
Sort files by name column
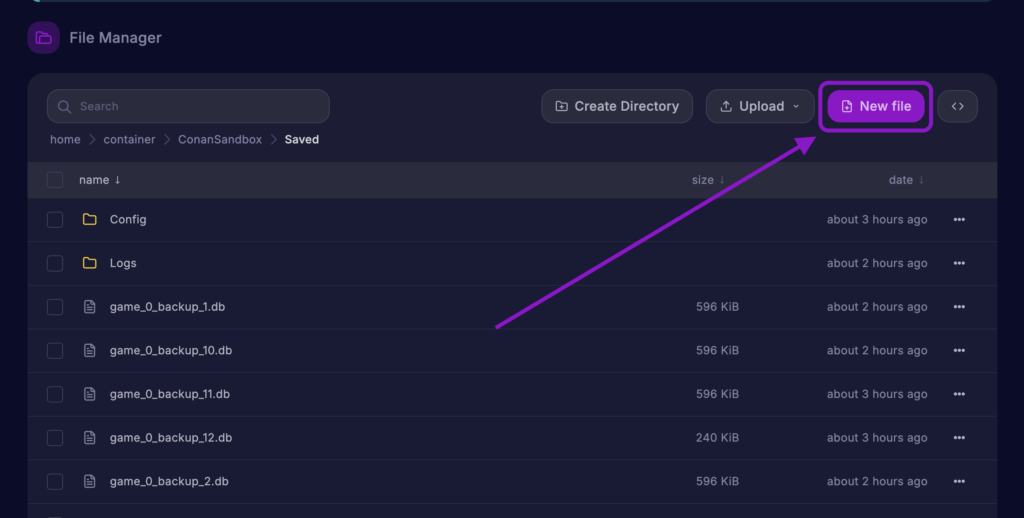(100, 180)
